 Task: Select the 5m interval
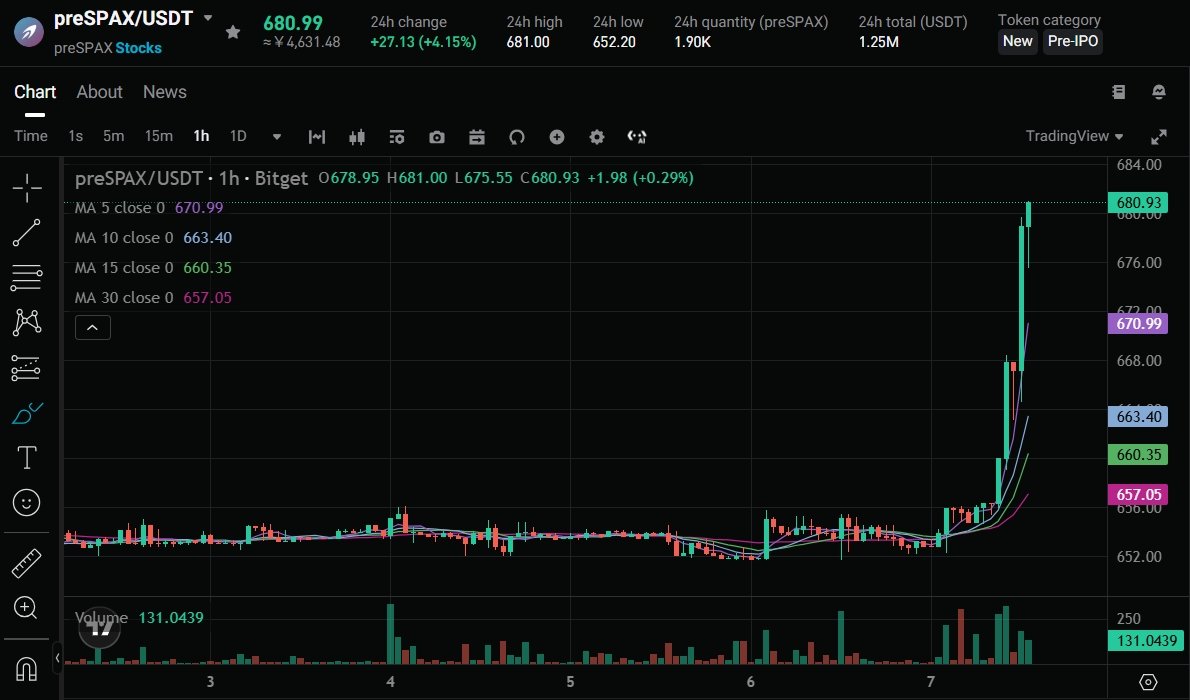[x=113, y=136]
